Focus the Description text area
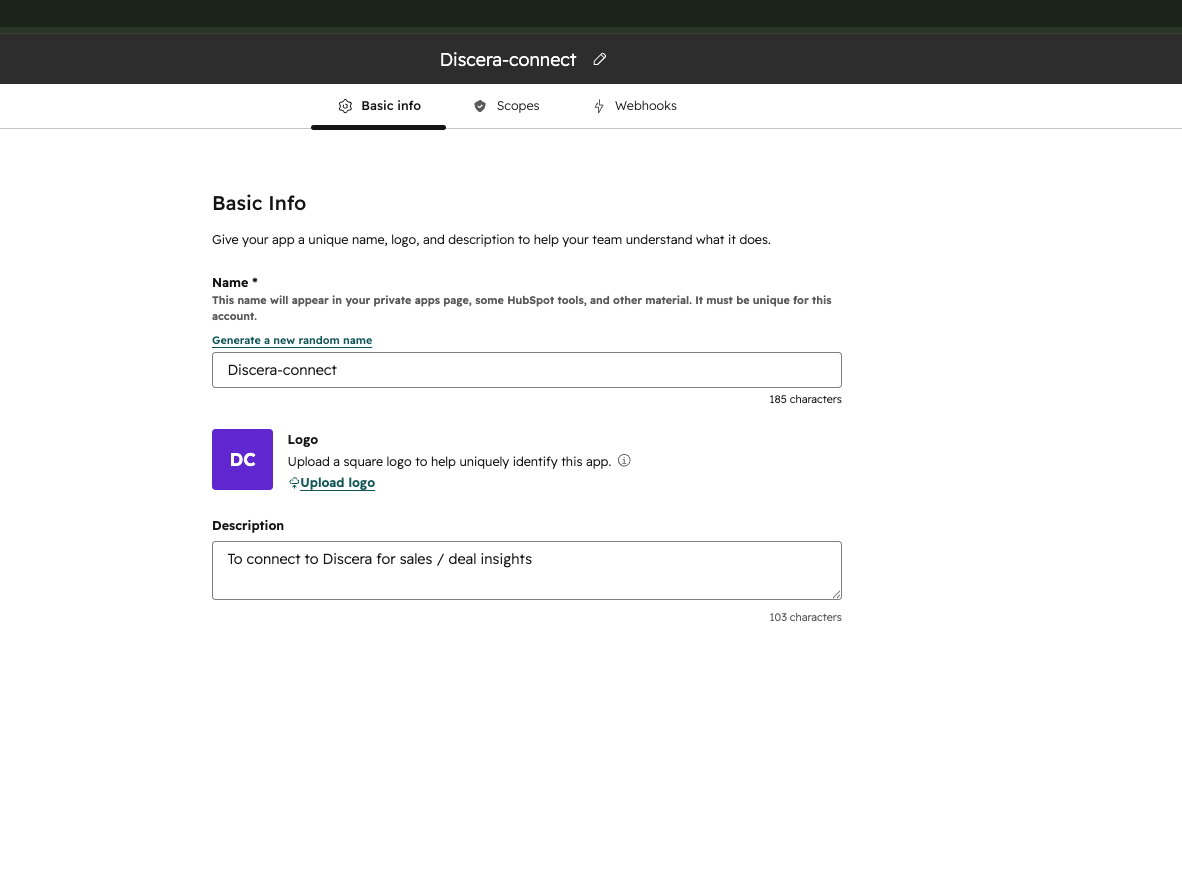 (x=527, y=571)
